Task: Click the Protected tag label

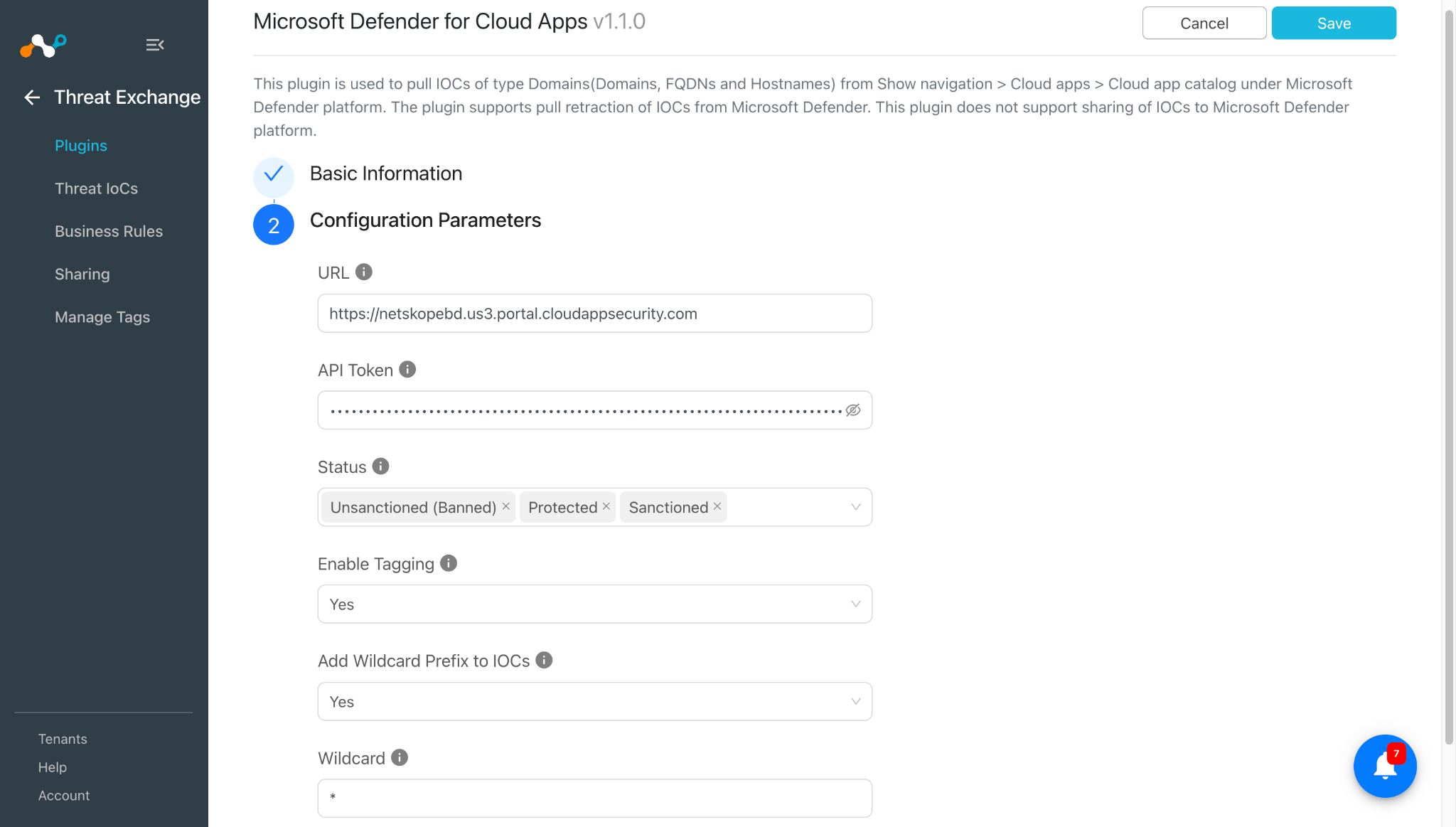Action: (562, 508)
